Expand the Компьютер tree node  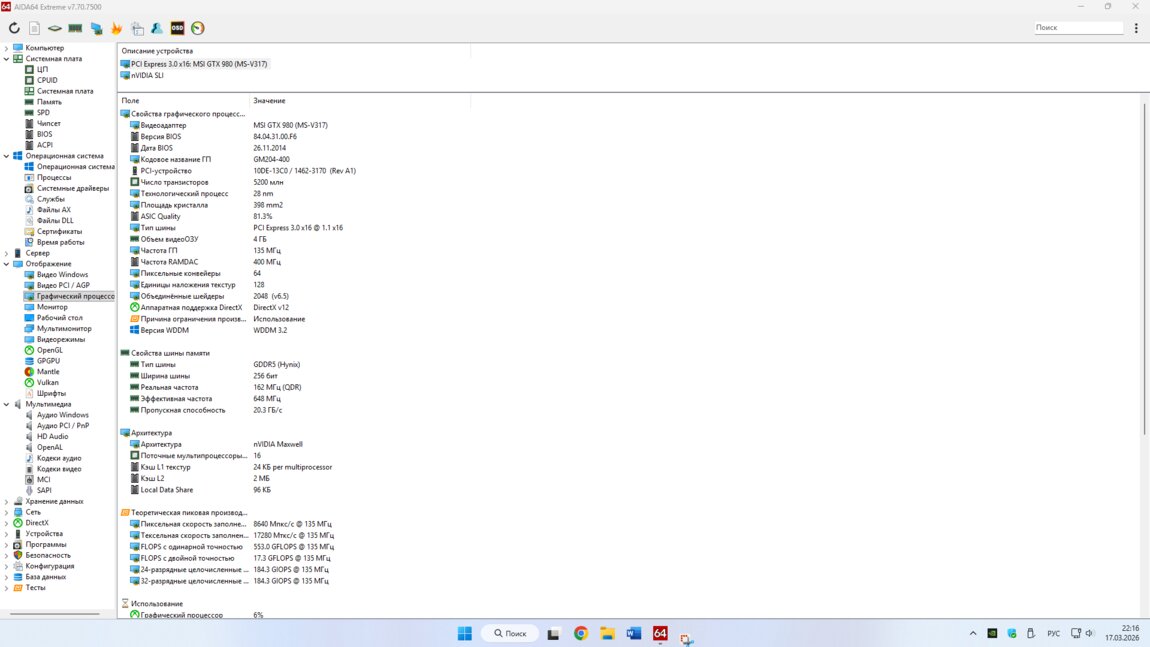[6, 48]
